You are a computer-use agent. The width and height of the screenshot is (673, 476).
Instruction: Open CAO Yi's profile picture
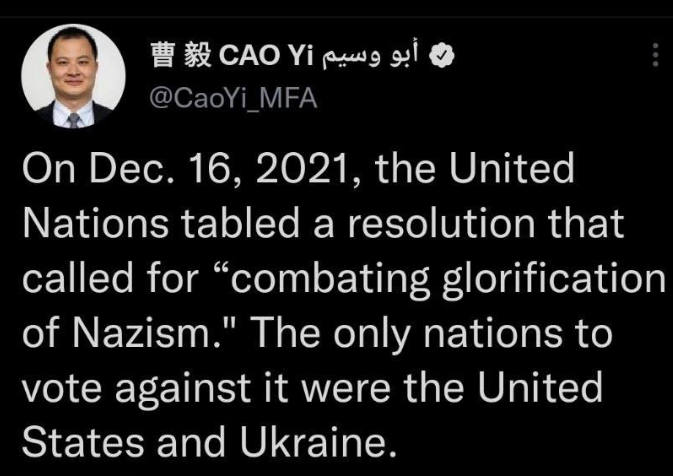tap(73, 76)
